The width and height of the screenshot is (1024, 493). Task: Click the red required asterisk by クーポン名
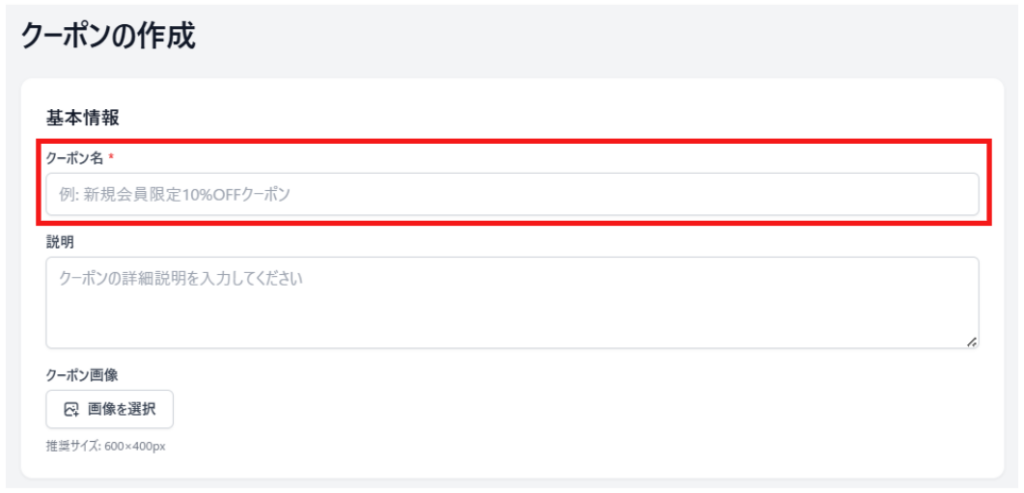tap(111, 158)
